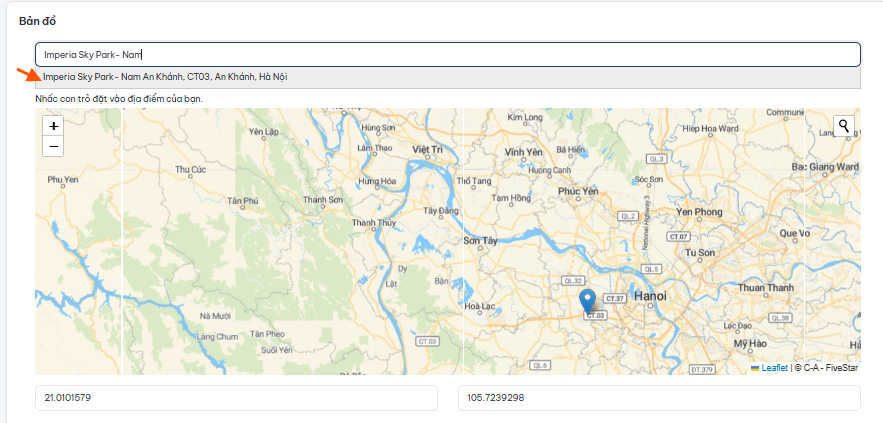Click the QL.3 road shield
The width and height of the screenshot is (883, 423).
(x=657, y=159)
